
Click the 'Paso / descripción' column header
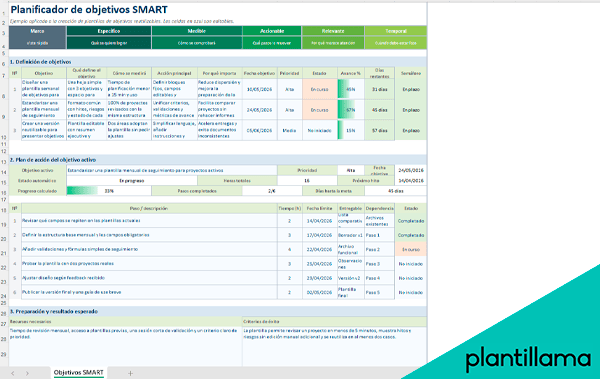149,209
